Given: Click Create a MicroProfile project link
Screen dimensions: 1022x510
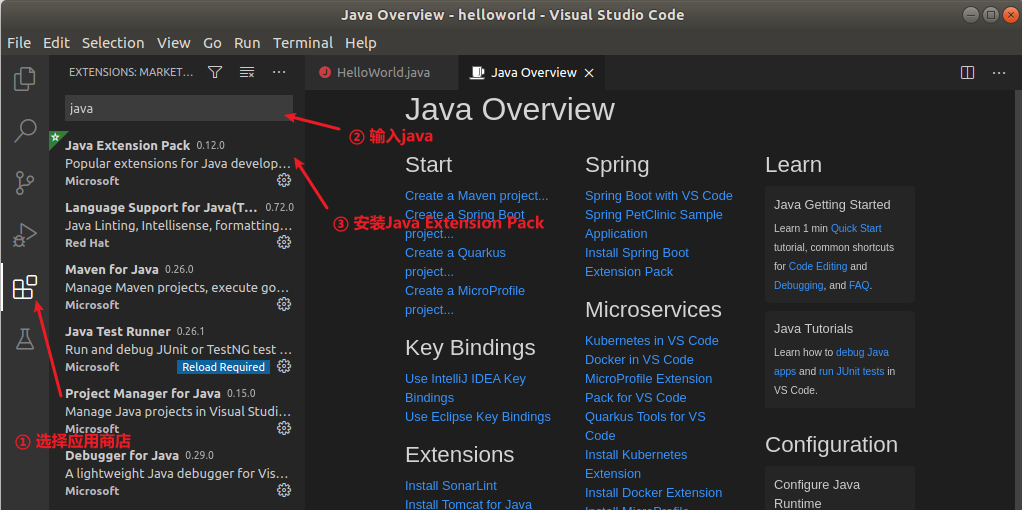Looking at the screenshot, I should tap(465, 300).
